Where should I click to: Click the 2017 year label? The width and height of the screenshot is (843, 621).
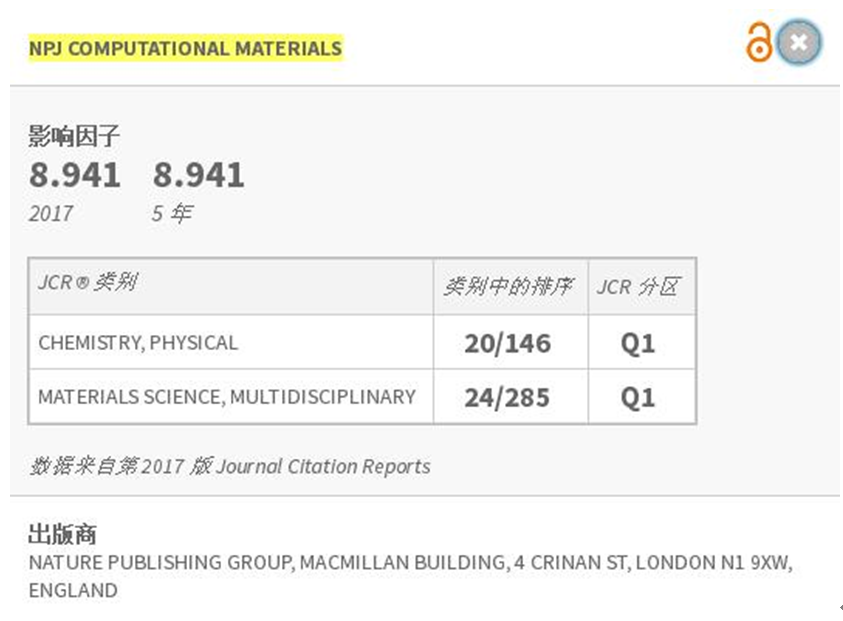tap(51, 214)
